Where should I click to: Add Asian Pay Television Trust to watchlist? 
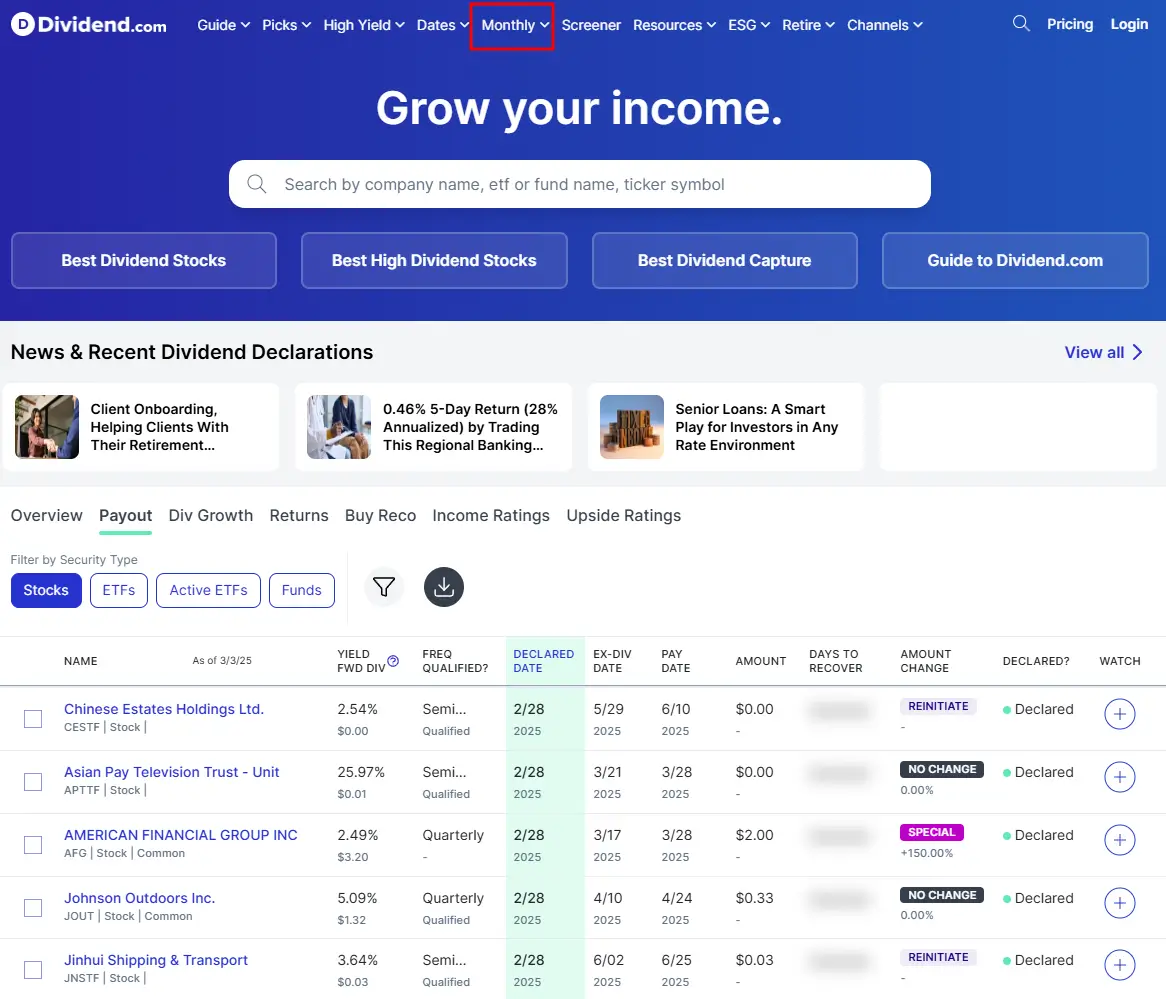pyautogui.click(x=1119, y=777)
